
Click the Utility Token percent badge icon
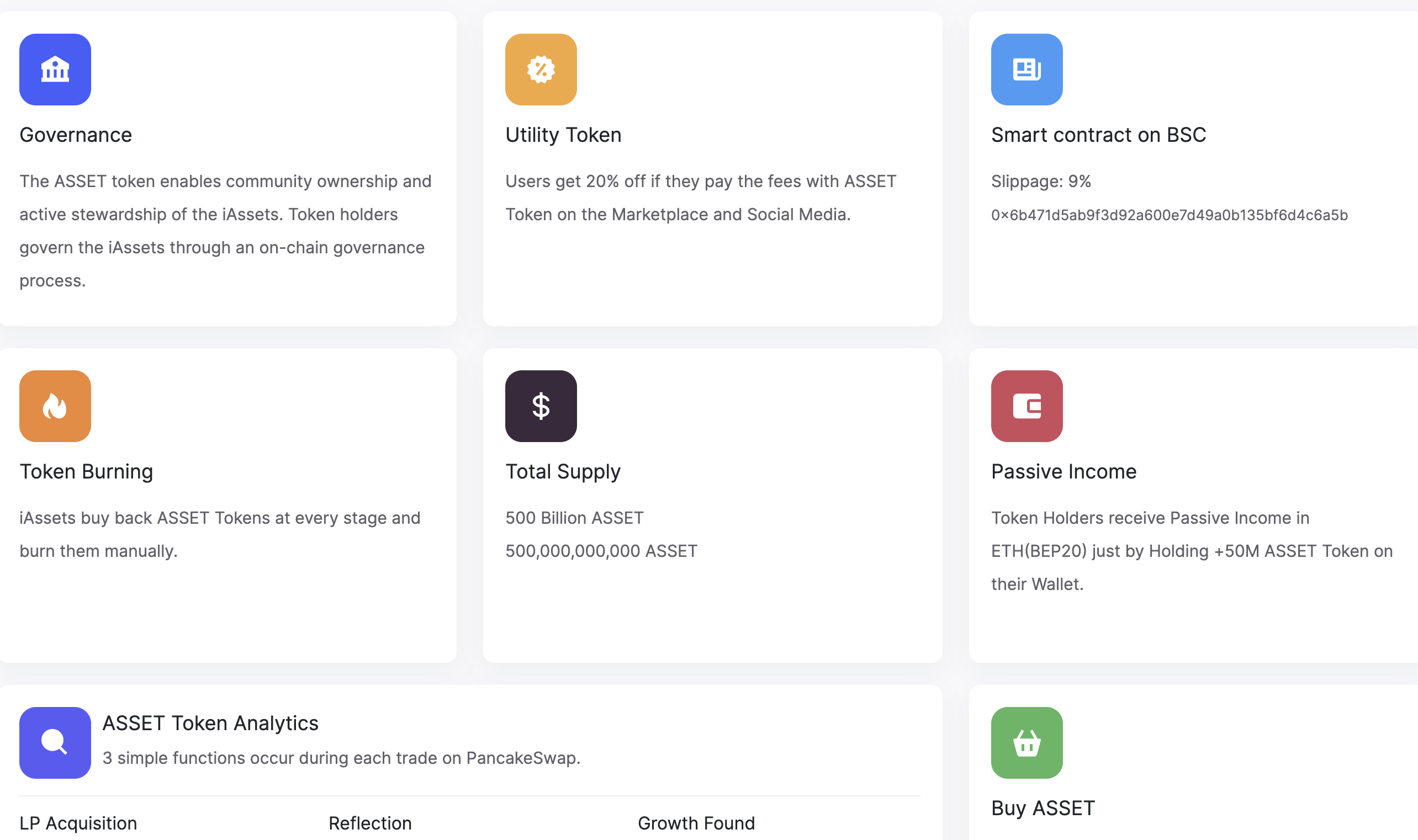tap(541, 70)
